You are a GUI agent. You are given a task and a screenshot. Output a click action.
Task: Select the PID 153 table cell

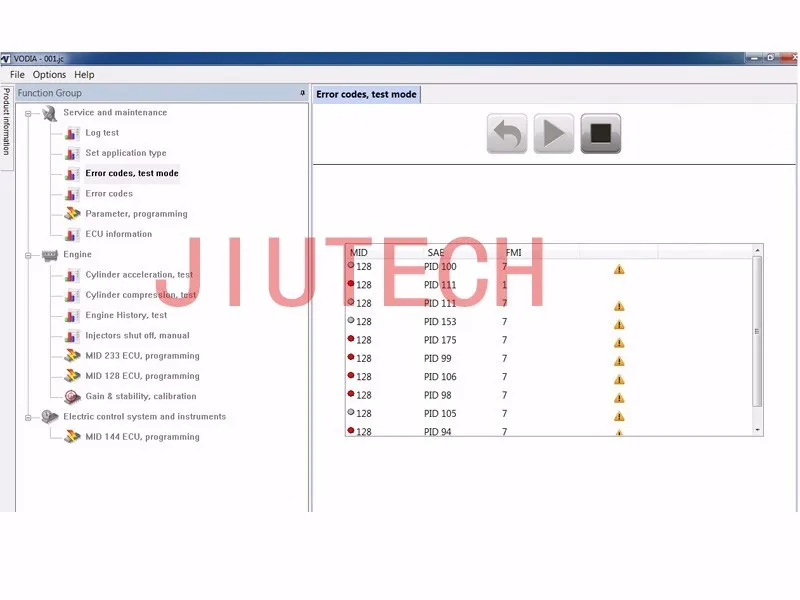click(440, 322)
